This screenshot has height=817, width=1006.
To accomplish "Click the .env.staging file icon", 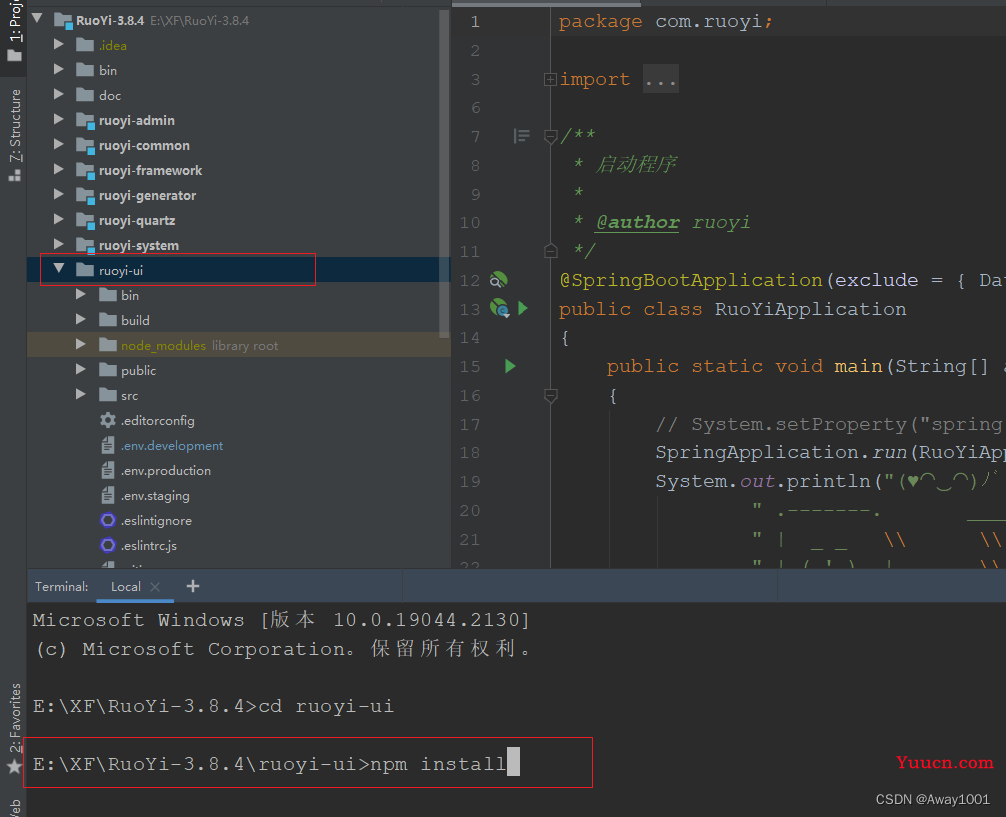I will [108, 495].
